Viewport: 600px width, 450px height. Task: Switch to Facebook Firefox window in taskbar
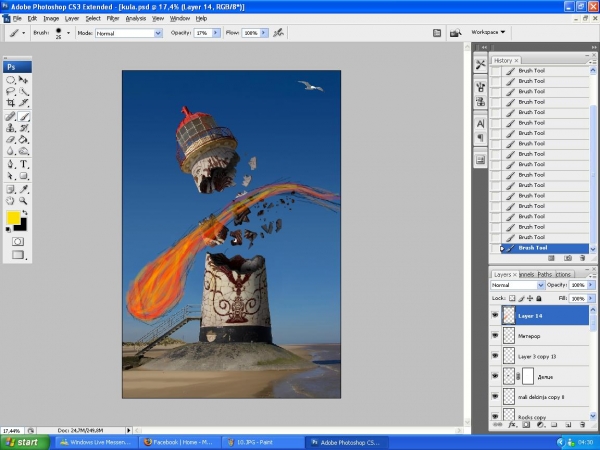coord(179,442)
